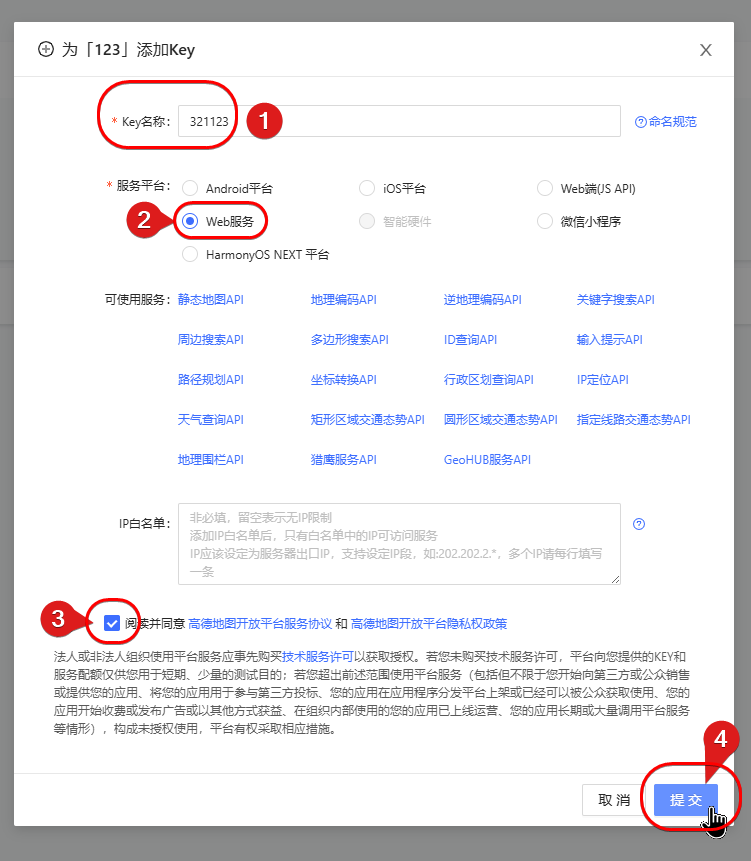Open the 猎鹰服务API link
751x861 pixels.
pyautogui.click(x=344, y=460)
